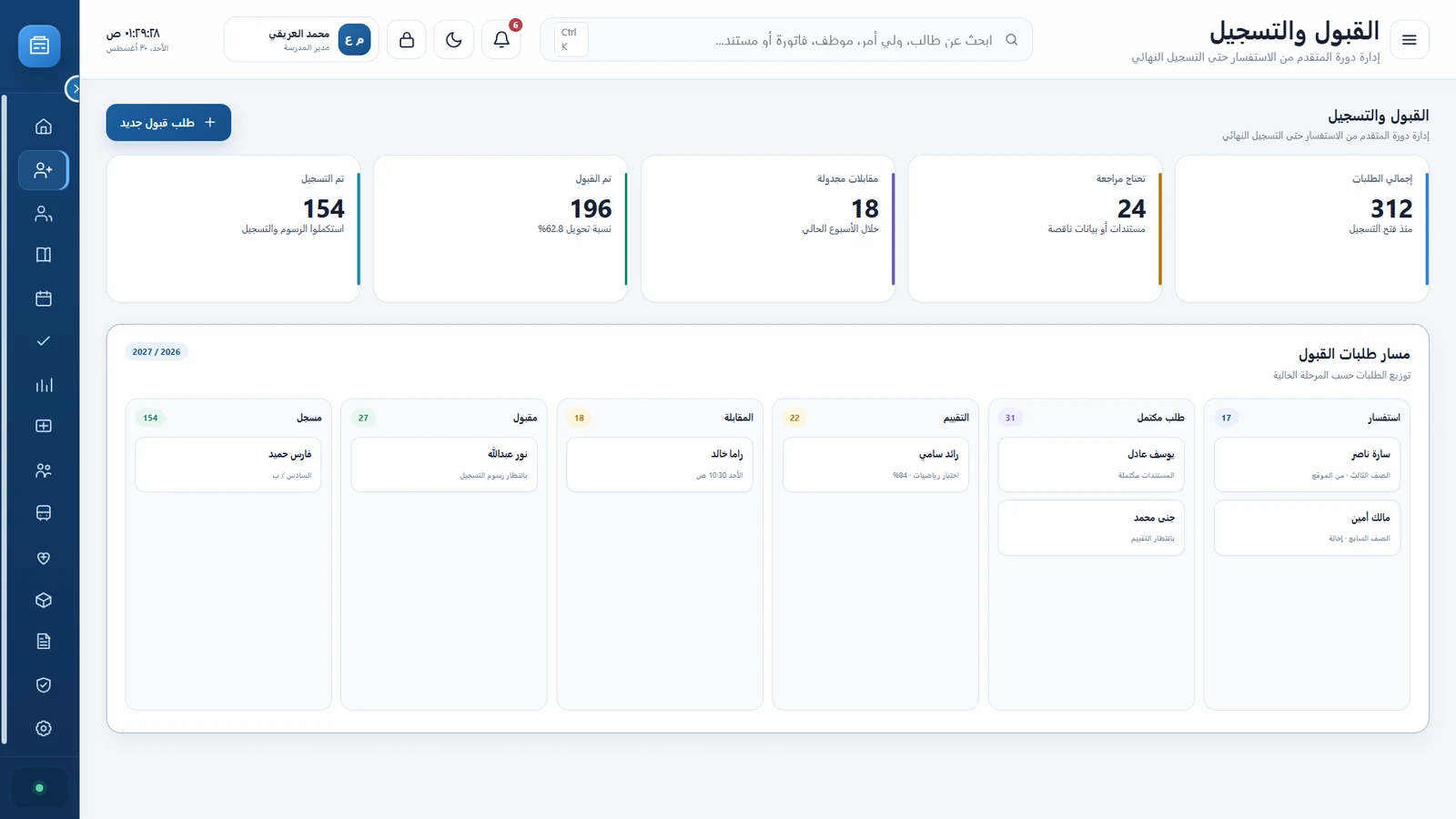Open the settings gear sidebar icon
The width and height of the screenshot is (1456, 819).
tap(43, 728)
